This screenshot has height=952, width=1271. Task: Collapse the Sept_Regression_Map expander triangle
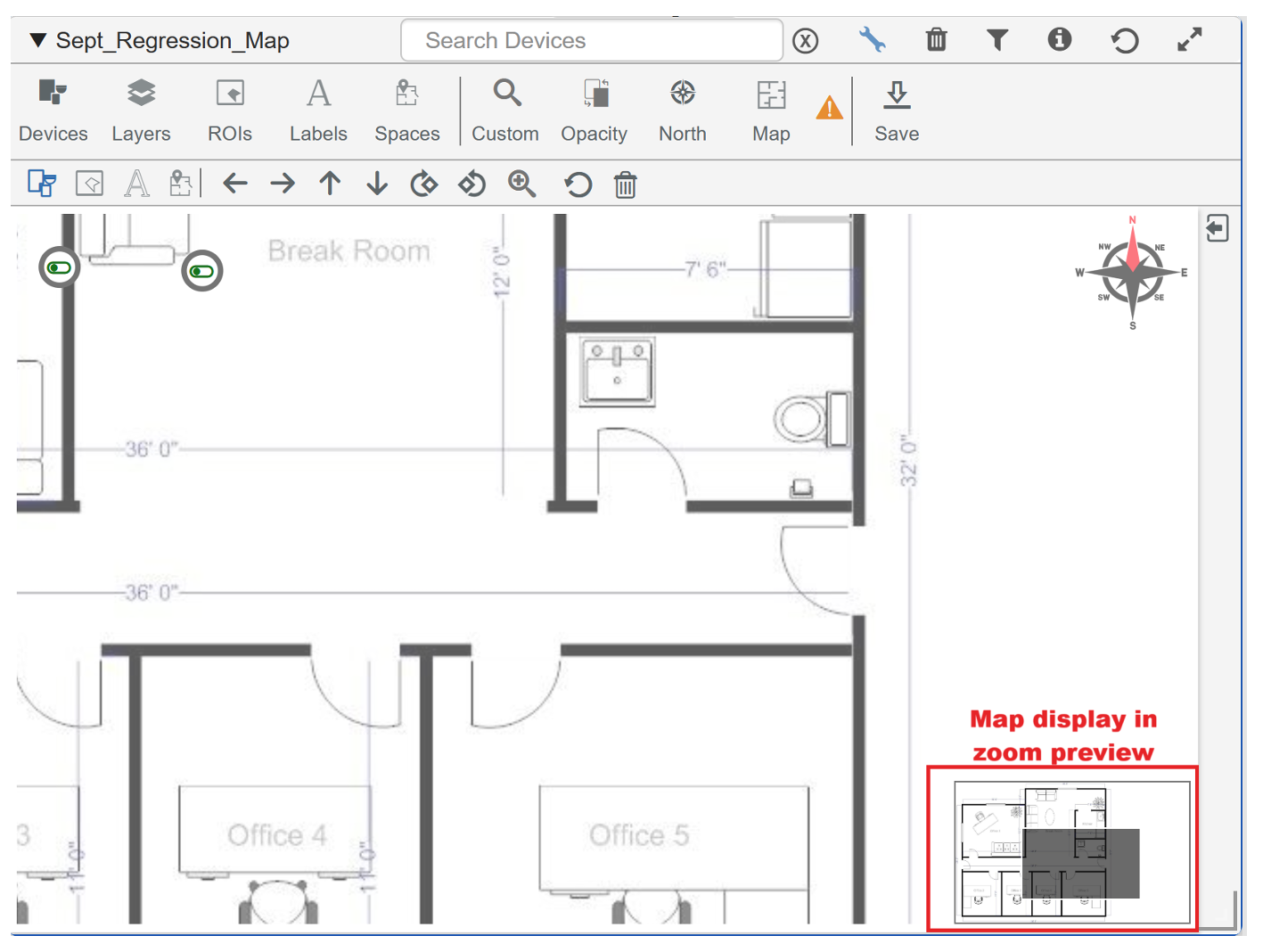click(x=37, y=40)
